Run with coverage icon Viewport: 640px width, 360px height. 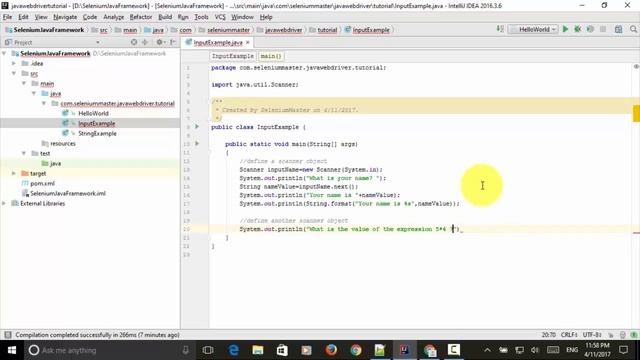pyautogui.click(x=590, y=29)
